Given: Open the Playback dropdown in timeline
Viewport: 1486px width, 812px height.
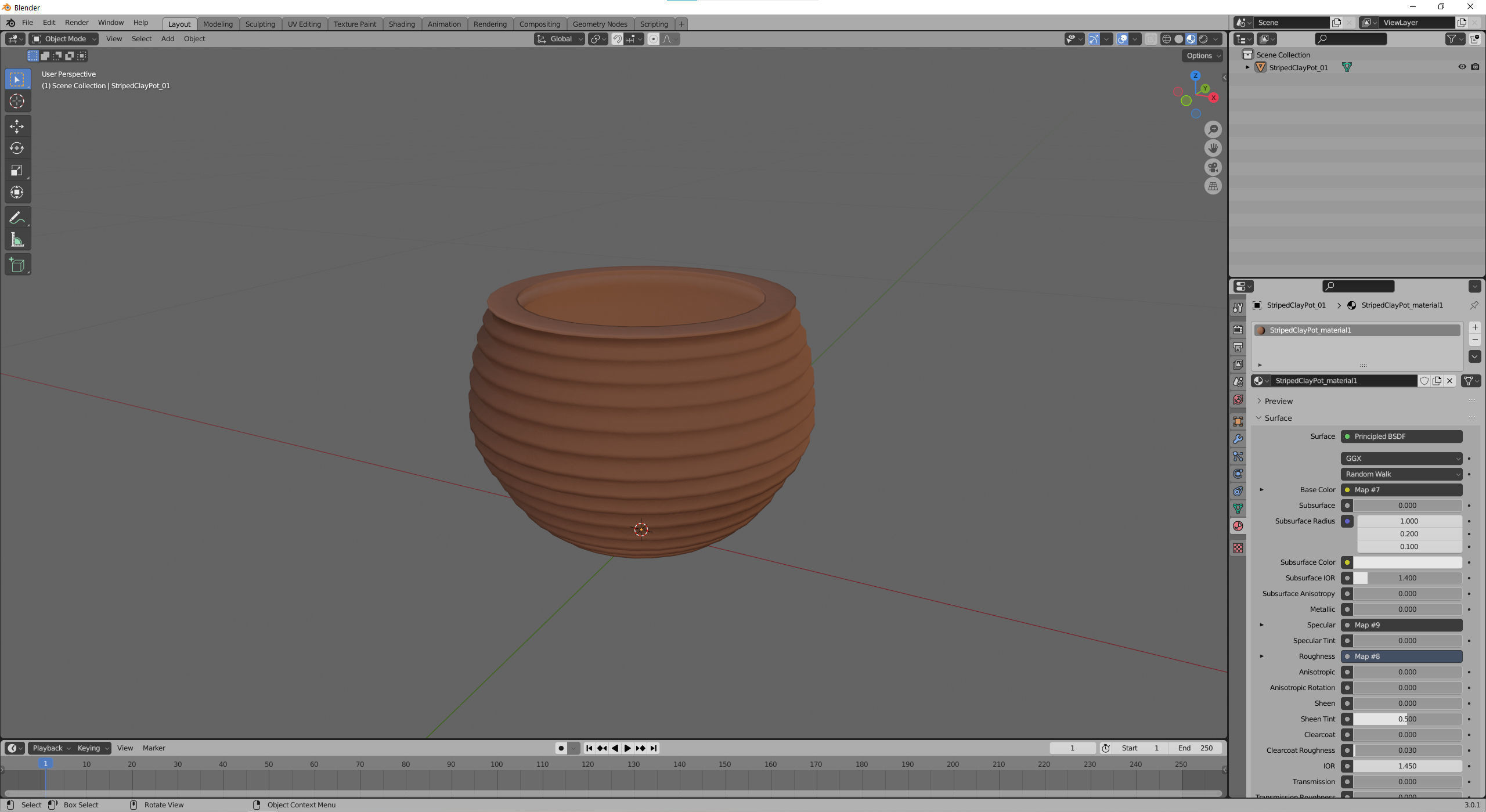Looking at the screenshot, I should pyautogui.click(x=51, y=748).
